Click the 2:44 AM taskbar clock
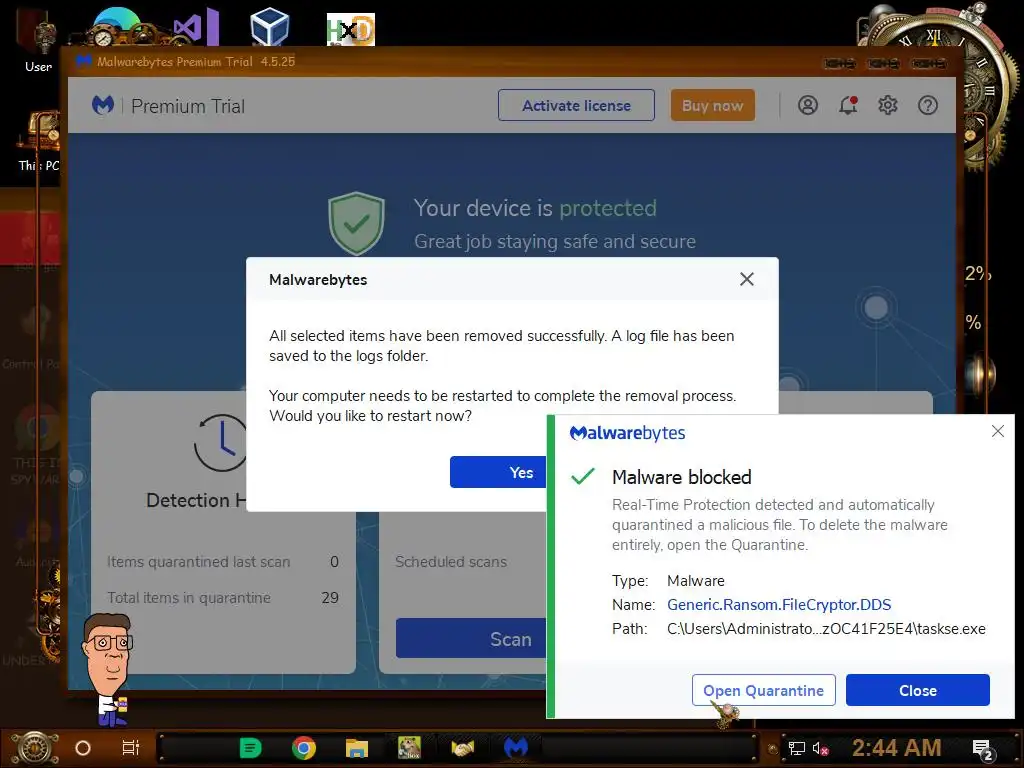The image size is (1024, 768). point(897,748)
